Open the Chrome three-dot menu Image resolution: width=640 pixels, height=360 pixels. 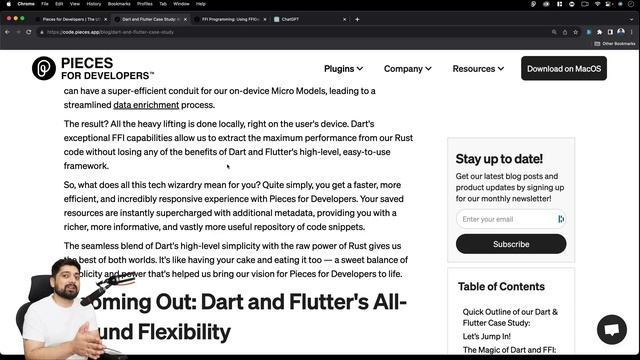tap(631, 32)
